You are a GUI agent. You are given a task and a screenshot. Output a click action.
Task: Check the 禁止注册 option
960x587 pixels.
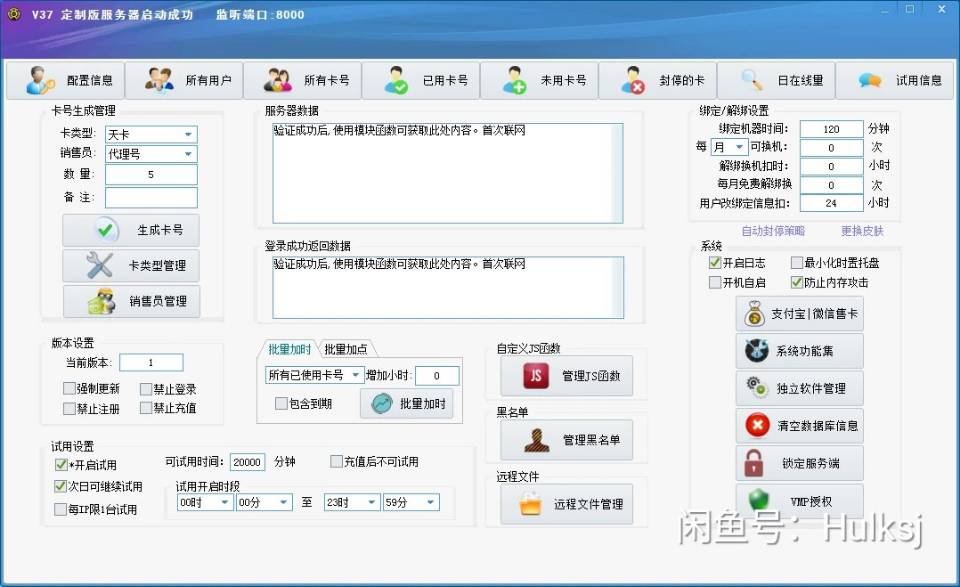(69, 408)
